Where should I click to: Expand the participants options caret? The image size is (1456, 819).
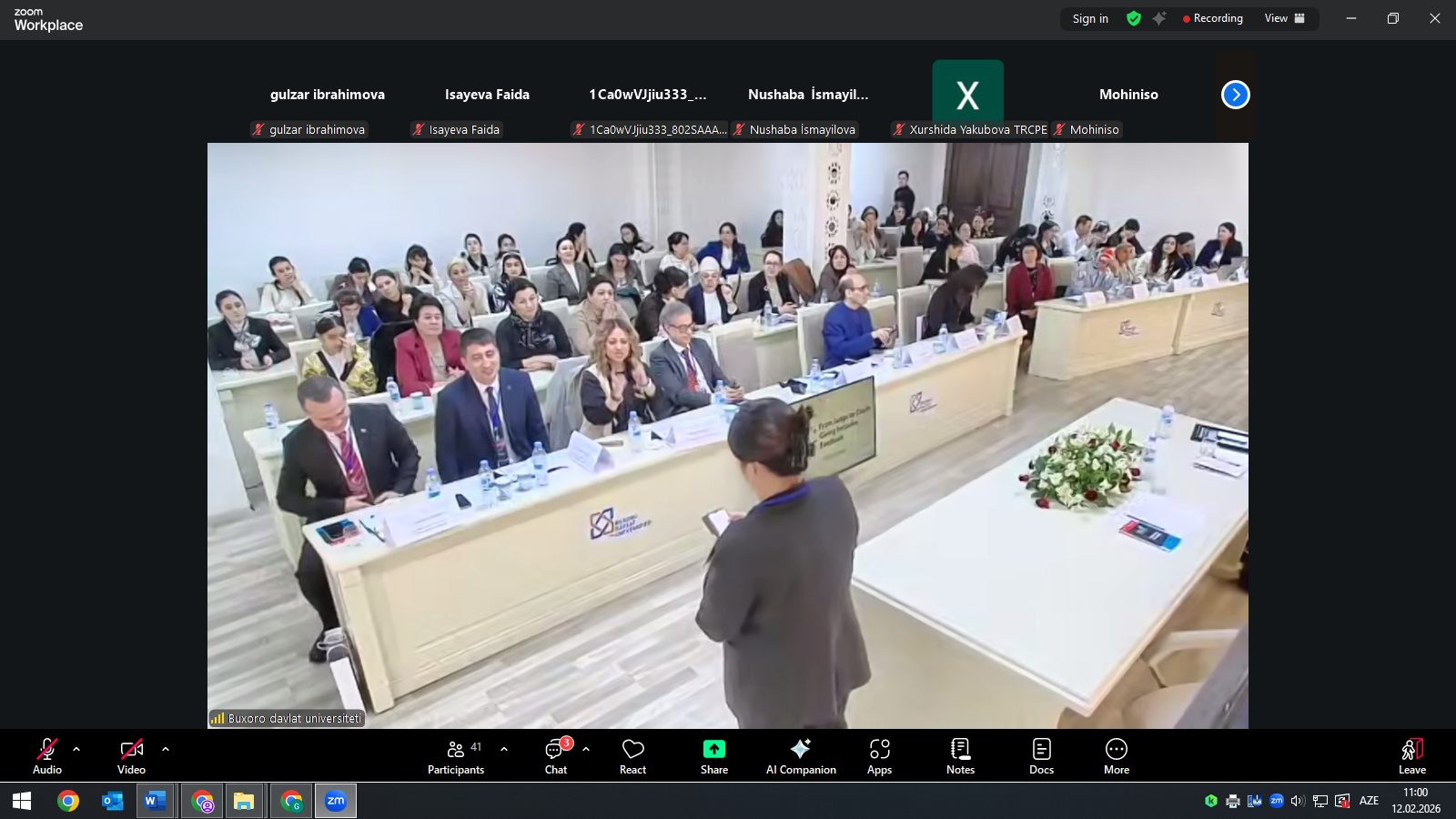point(504,749)
